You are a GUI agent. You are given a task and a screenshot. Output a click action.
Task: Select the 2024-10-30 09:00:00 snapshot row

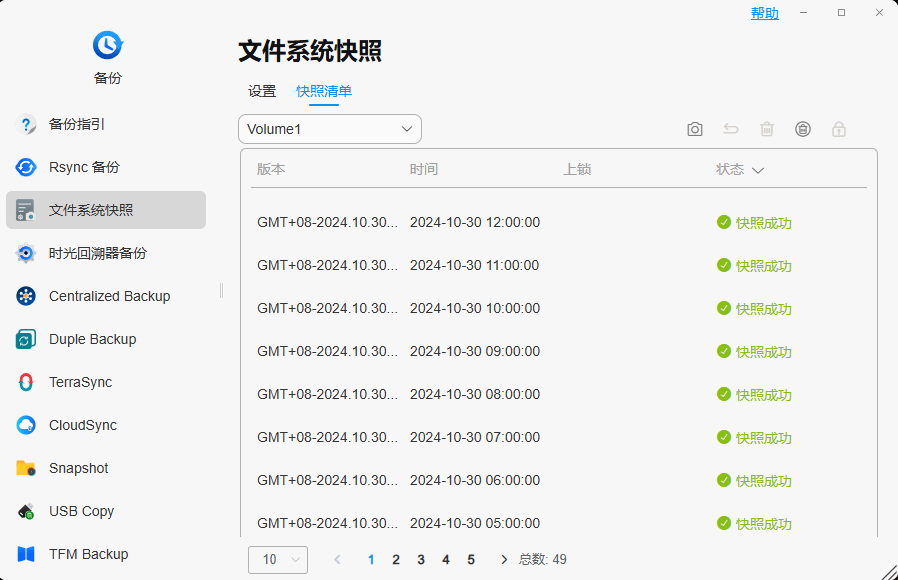click(x=558, y=351)
